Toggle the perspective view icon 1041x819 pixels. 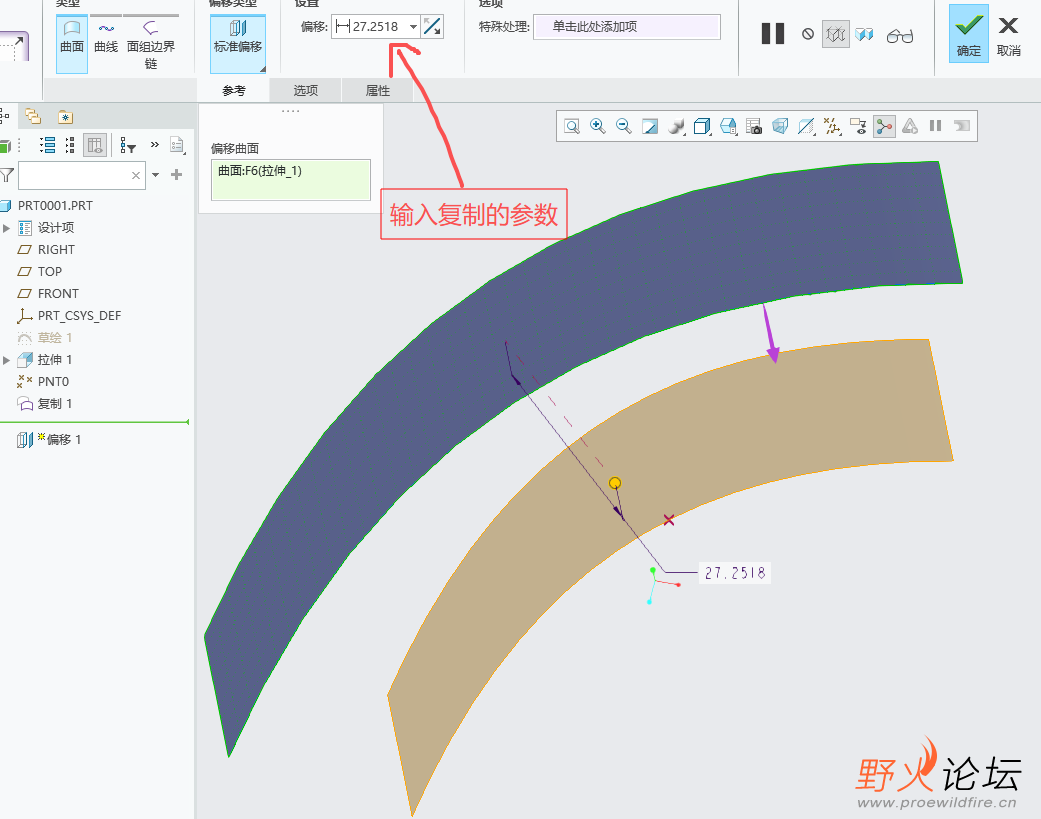780,126
